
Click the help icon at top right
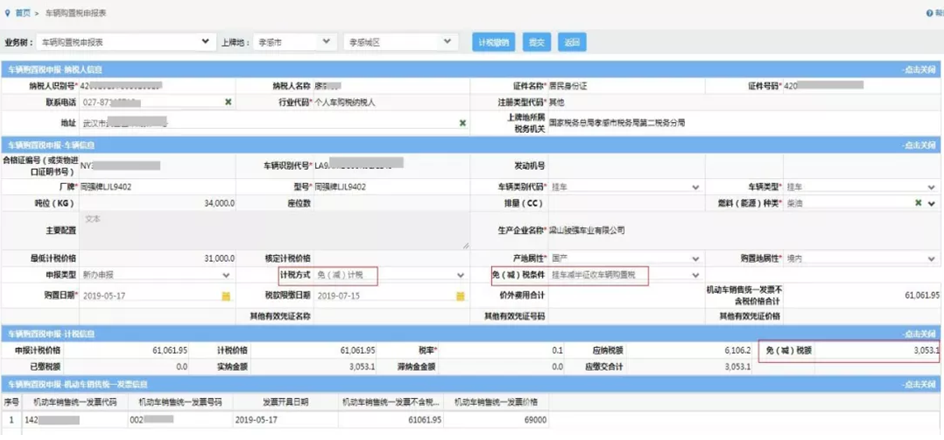929,13
